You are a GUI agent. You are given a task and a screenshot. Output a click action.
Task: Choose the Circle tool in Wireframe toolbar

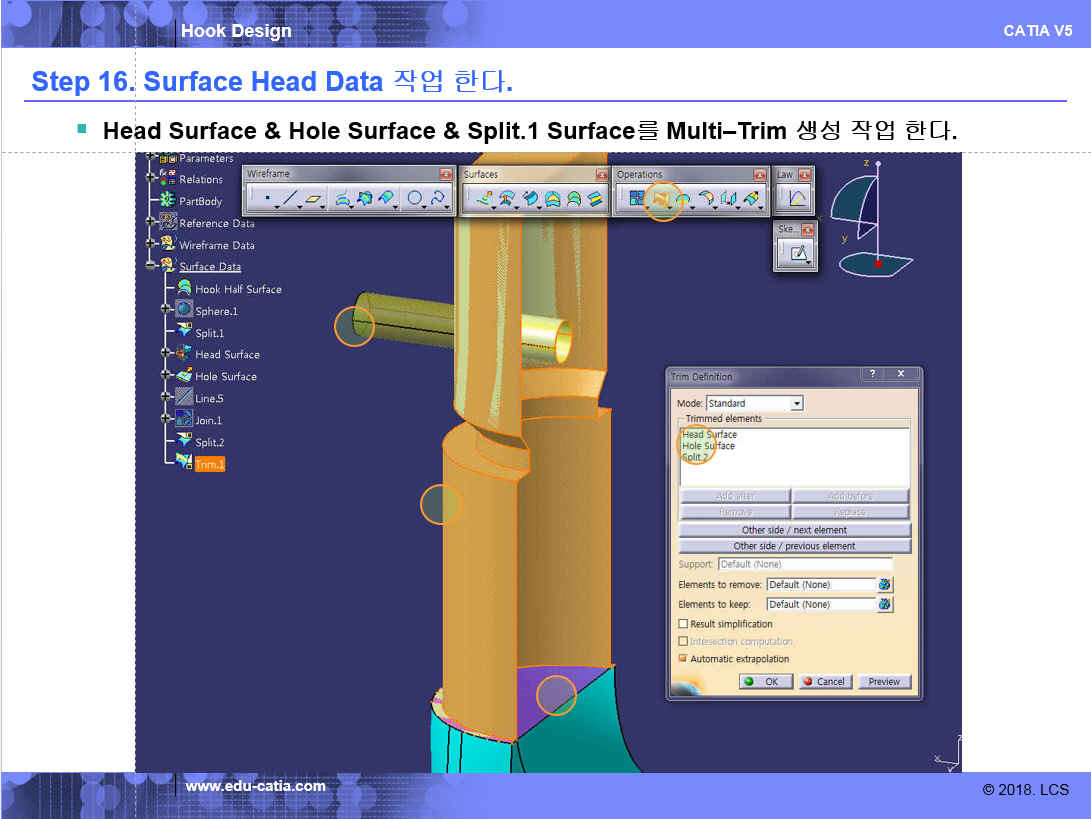click(414, 199)
